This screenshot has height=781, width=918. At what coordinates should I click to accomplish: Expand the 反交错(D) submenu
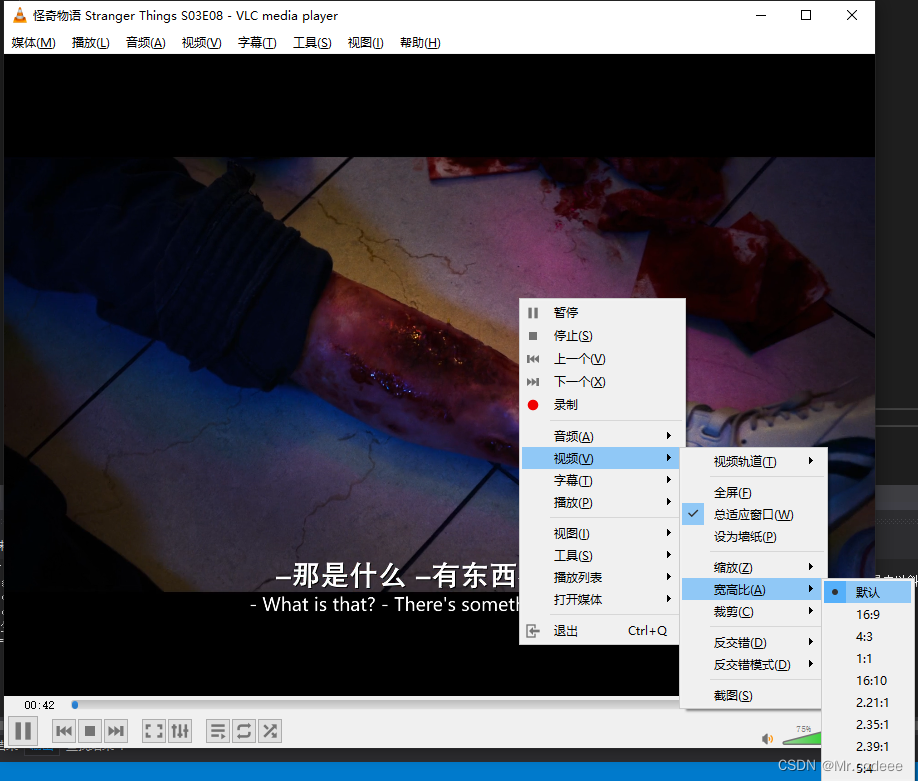coord(753,643)
